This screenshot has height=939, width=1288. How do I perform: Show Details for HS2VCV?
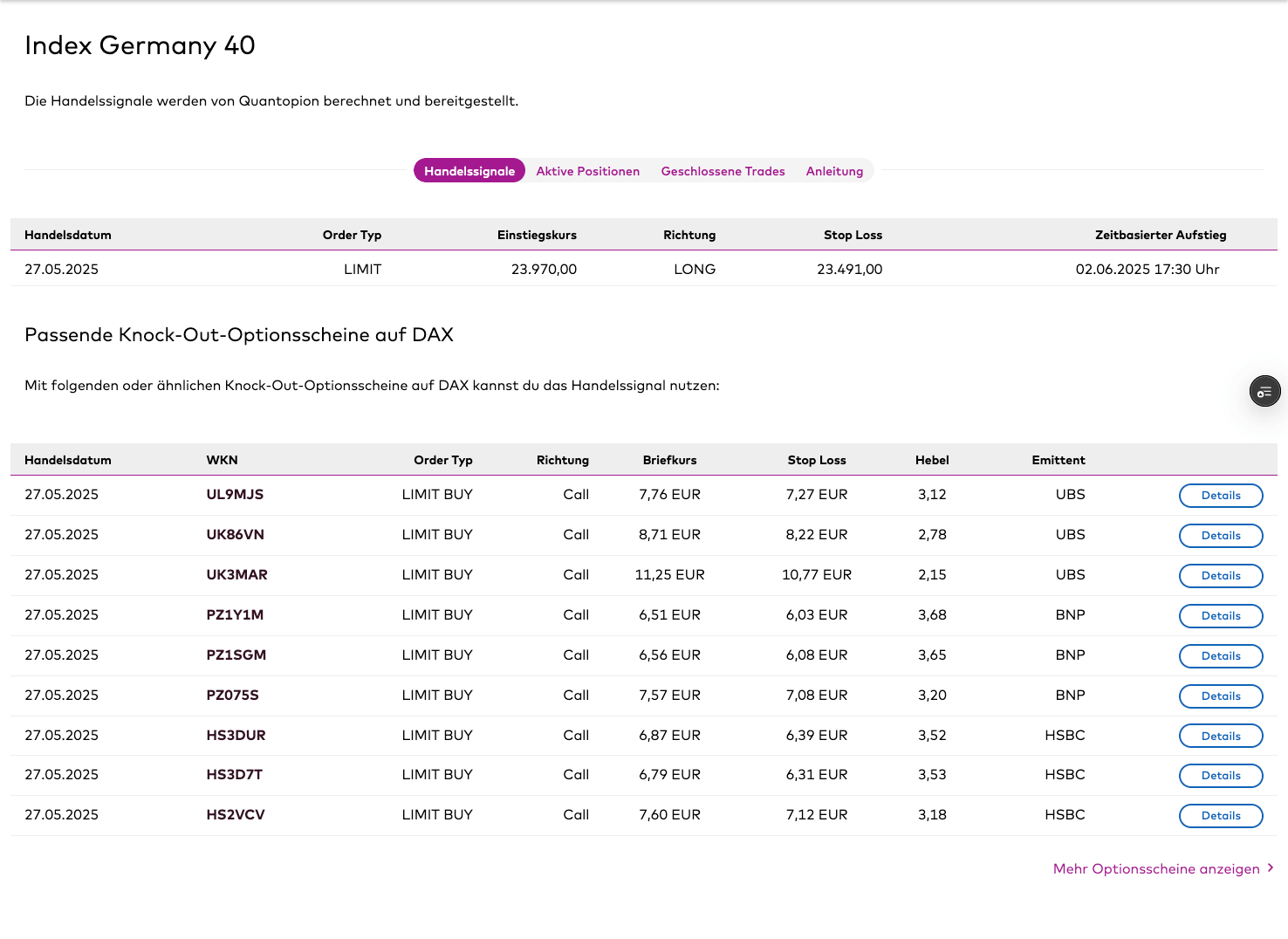click(x=1221, y=816)
